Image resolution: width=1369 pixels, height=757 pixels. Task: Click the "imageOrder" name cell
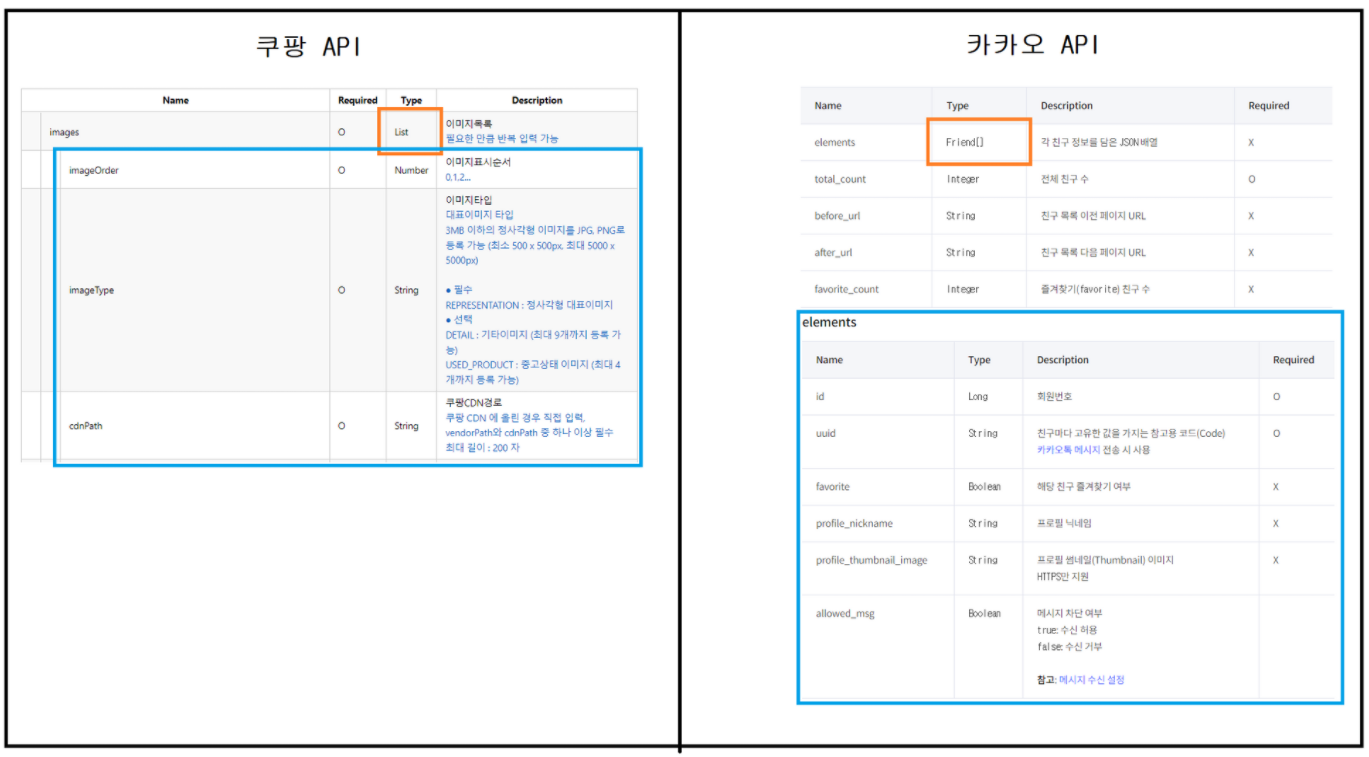coord(94,170)
